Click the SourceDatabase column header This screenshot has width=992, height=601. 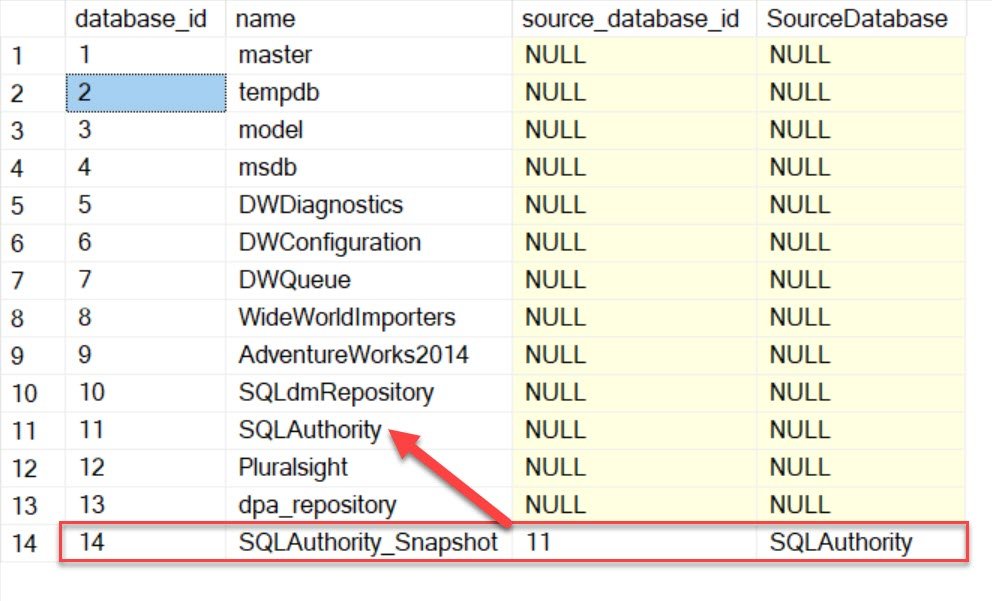coord(861,18)
